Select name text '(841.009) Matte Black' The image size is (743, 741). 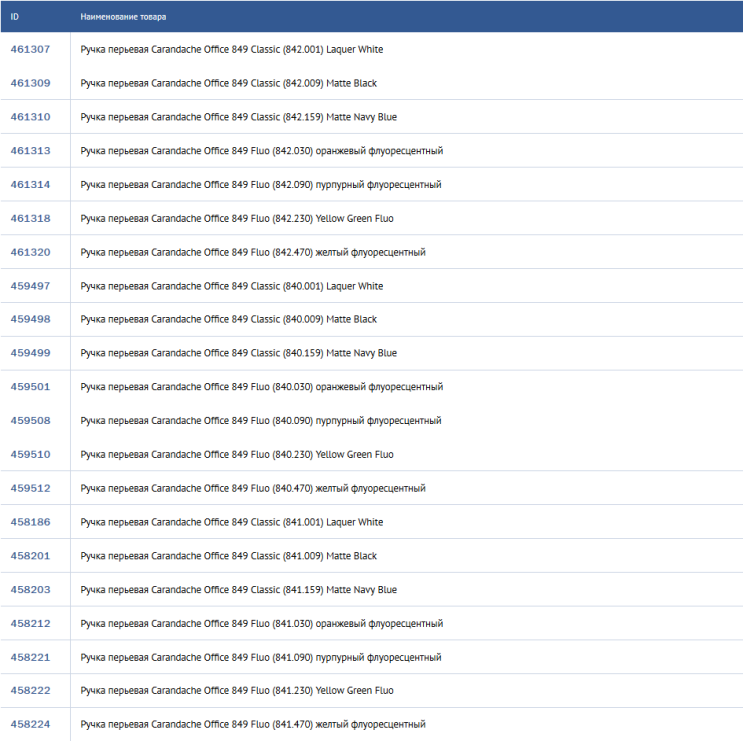pos(330,556)
